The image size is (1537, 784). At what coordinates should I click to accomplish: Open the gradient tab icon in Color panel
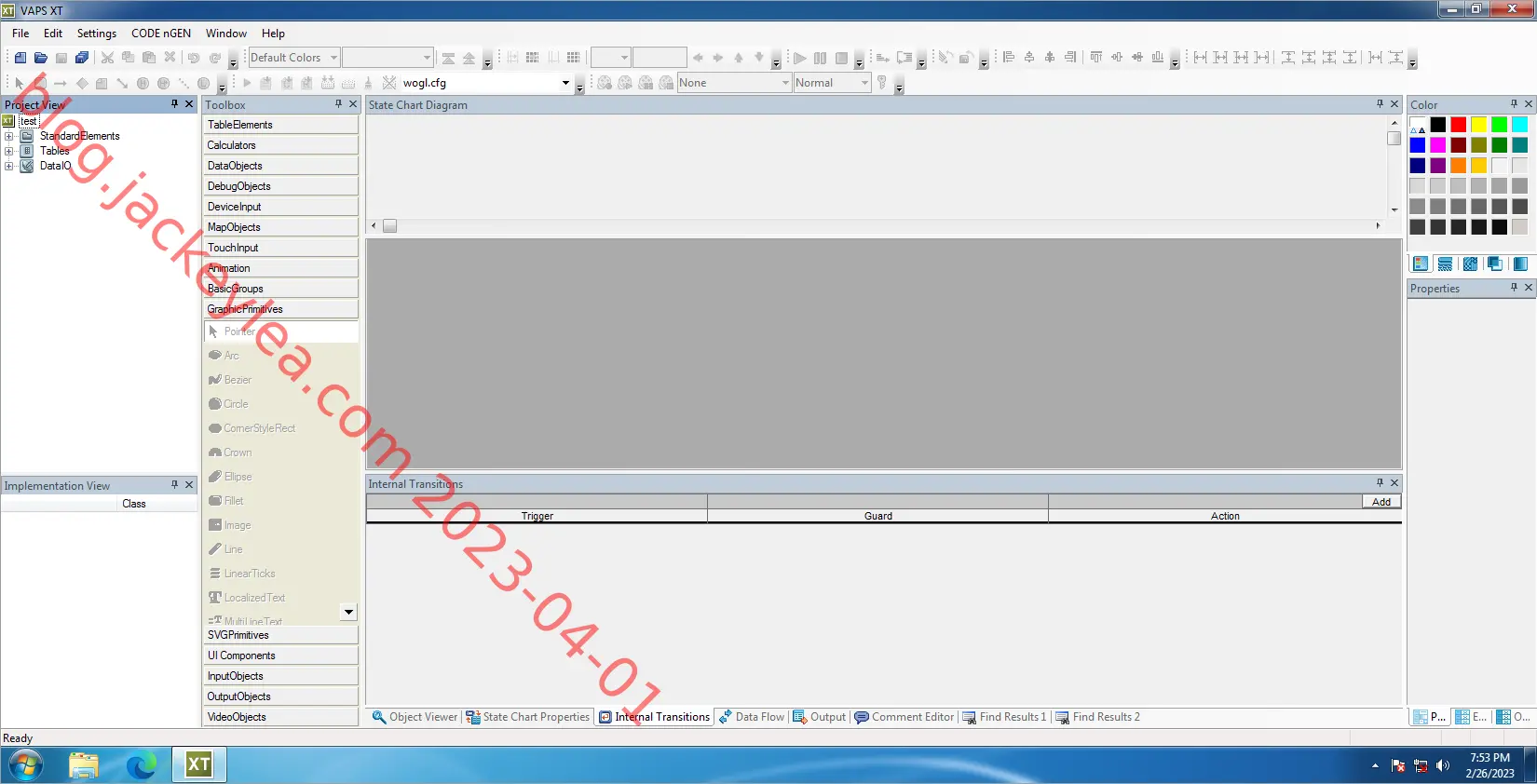[x=1520, y=264]
